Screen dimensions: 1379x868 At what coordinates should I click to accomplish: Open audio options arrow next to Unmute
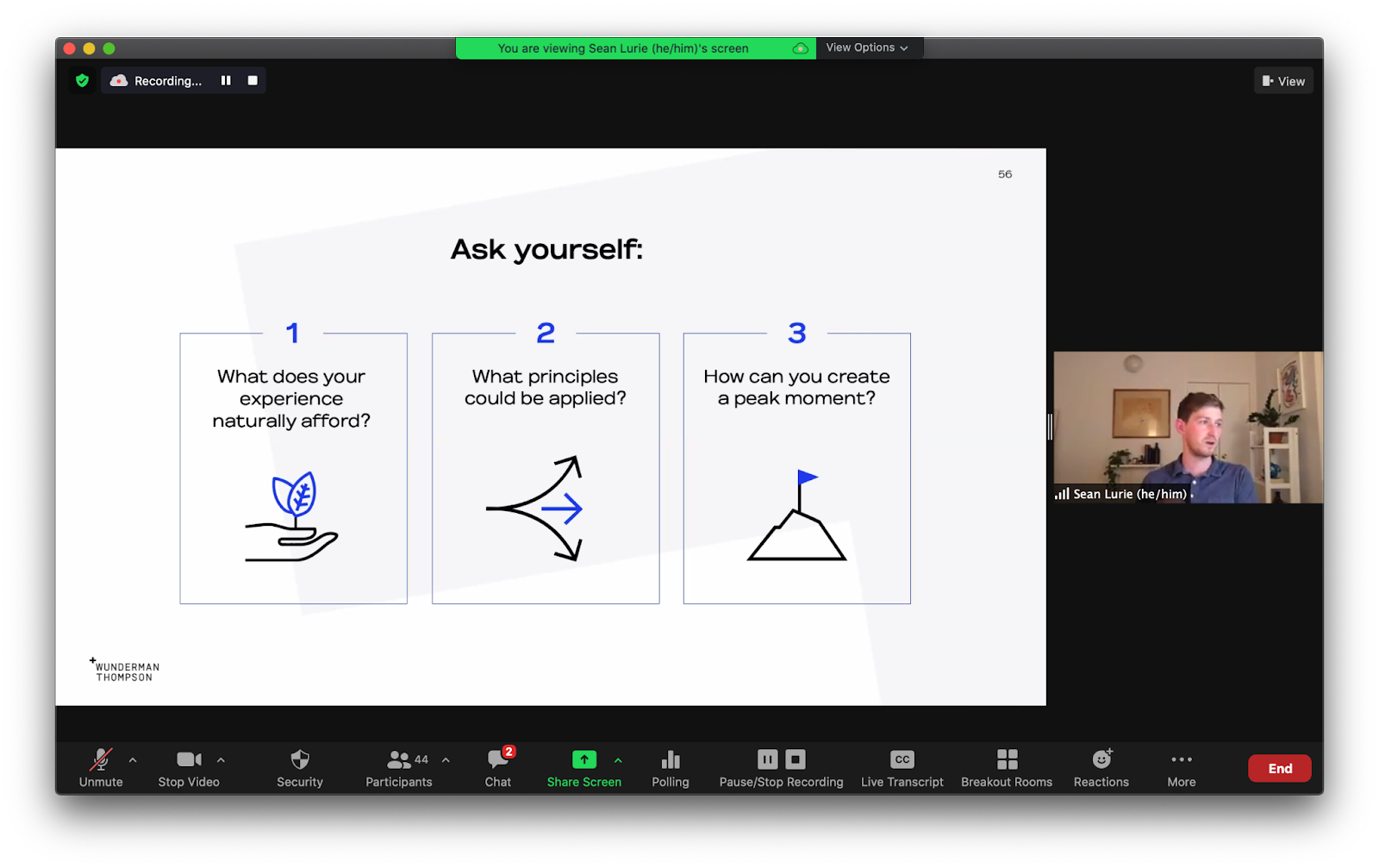133,760
